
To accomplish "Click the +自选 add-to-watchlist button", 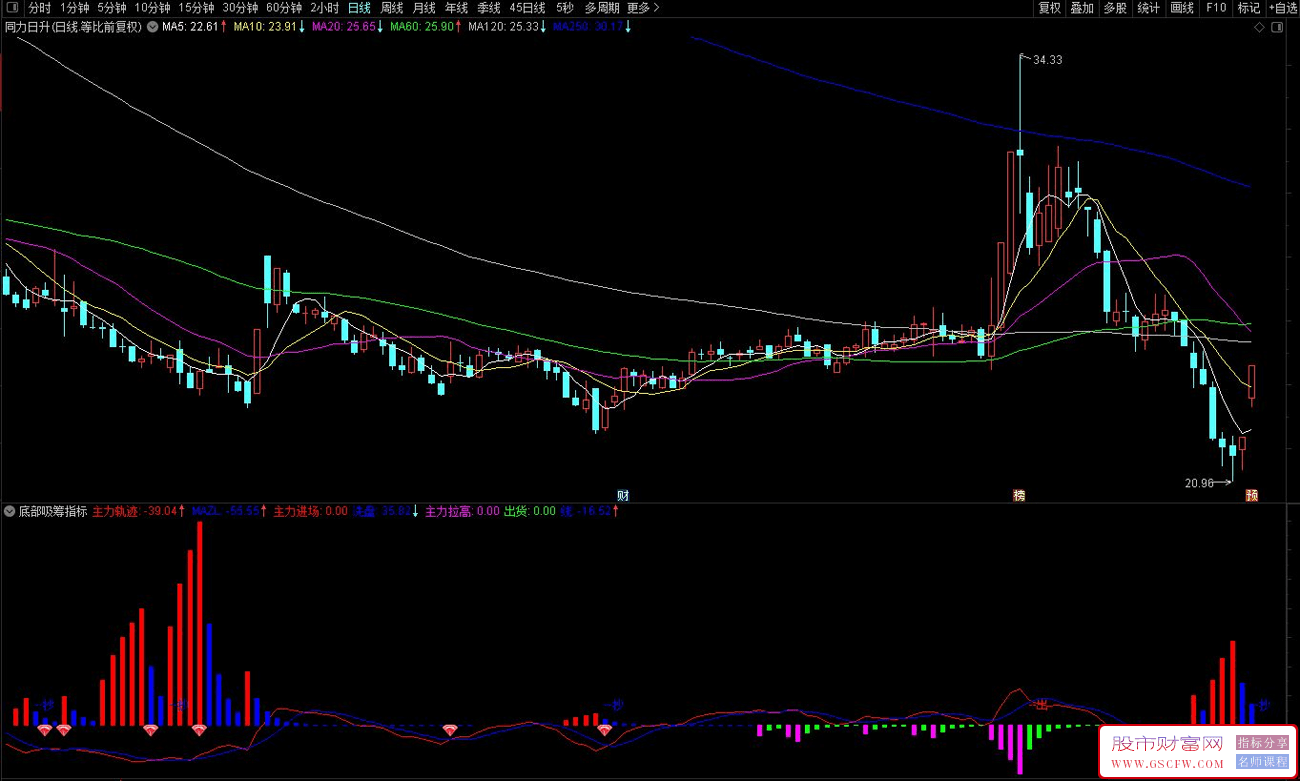I will 1281,8.
